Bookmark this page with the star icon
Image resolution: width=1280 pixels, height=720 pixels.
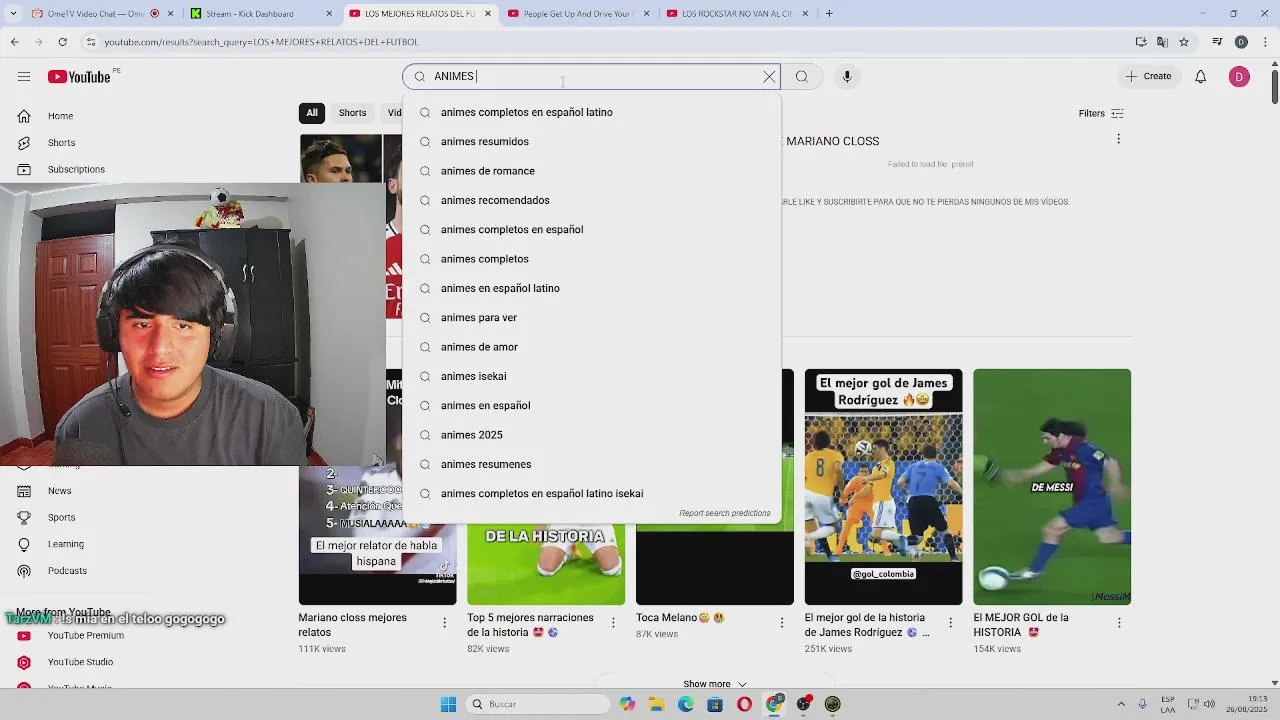tap(1184, 42)
